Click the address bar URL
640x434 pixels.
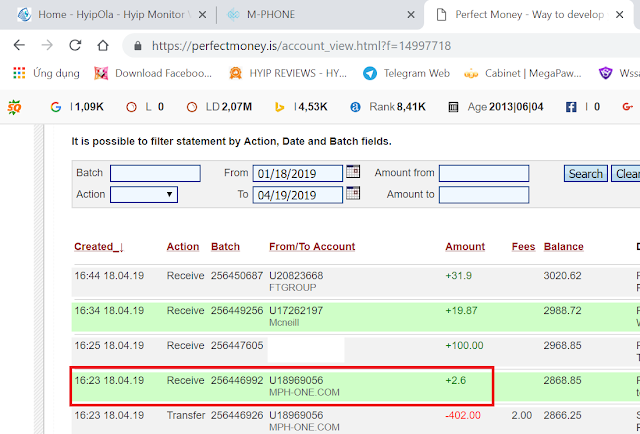click(301, 46)
